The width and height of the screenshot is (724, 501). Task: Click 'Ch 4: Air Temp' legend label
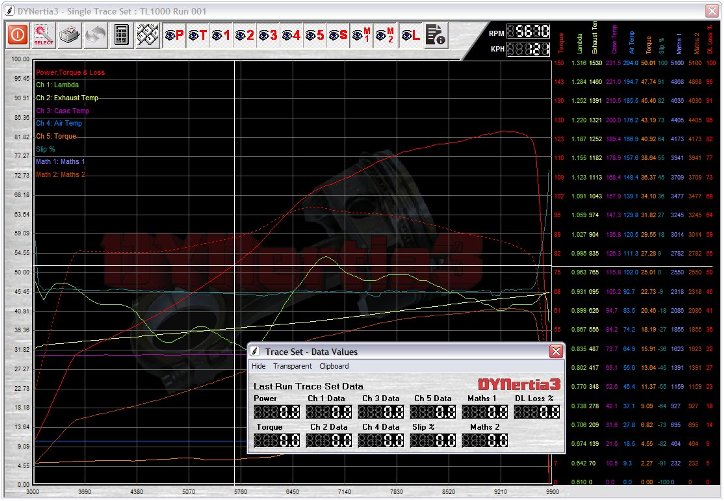pos(59,123)
